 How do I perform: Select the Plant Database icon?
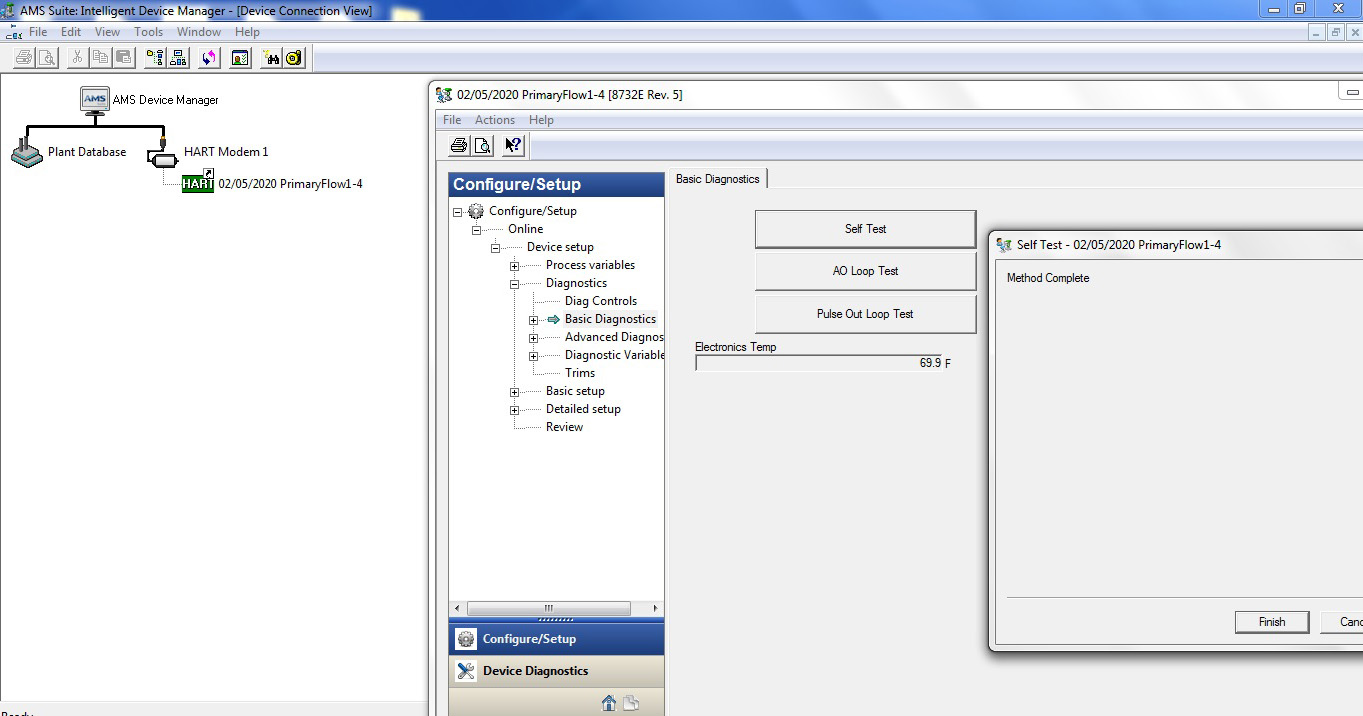[27, 153]
